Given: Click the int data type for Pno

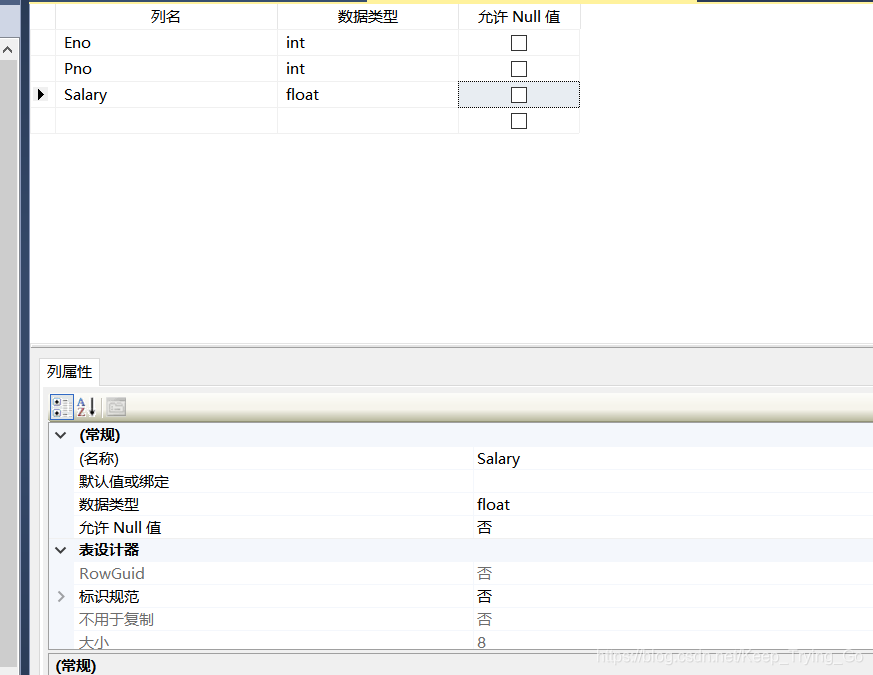Looking at the screenshot, I should point(367,69).
